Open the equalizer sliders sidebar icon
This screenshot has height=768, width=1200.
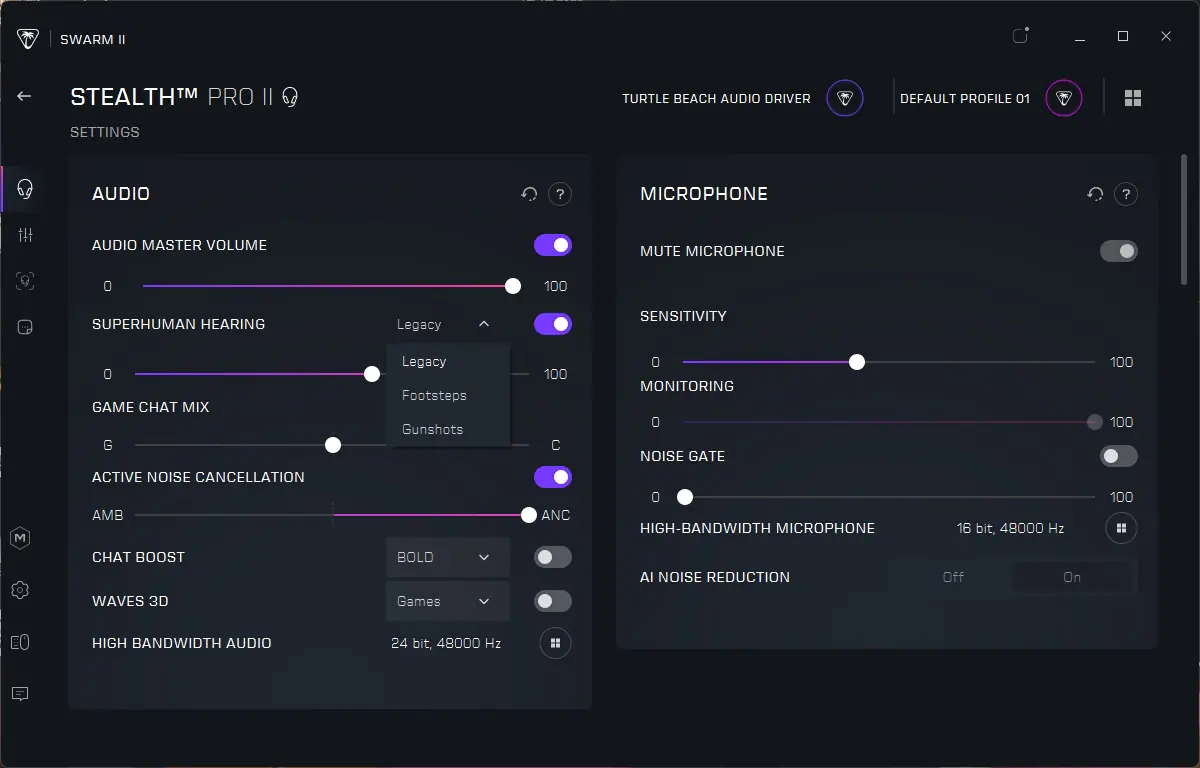(25, 235)
